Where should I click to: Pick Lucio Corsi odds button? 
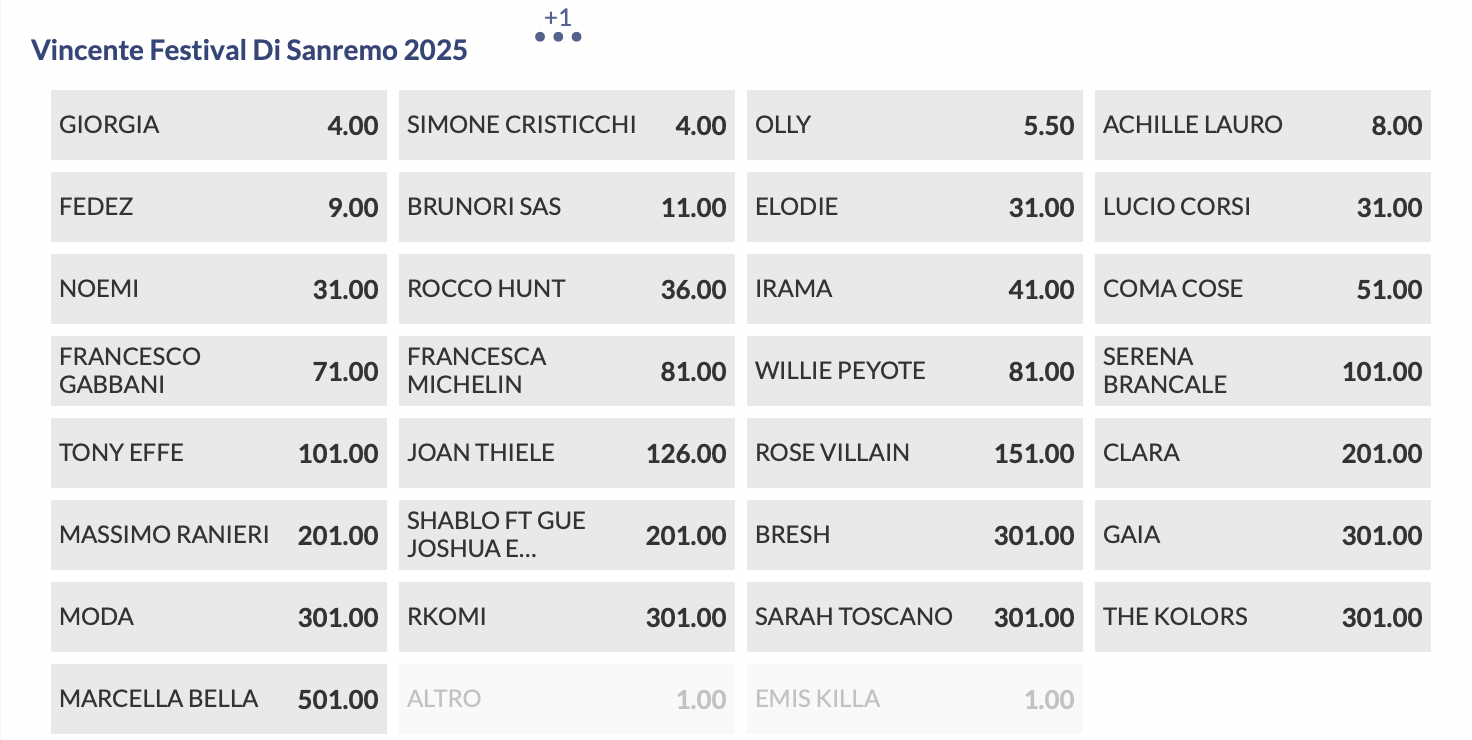(x=1262, y=207)
